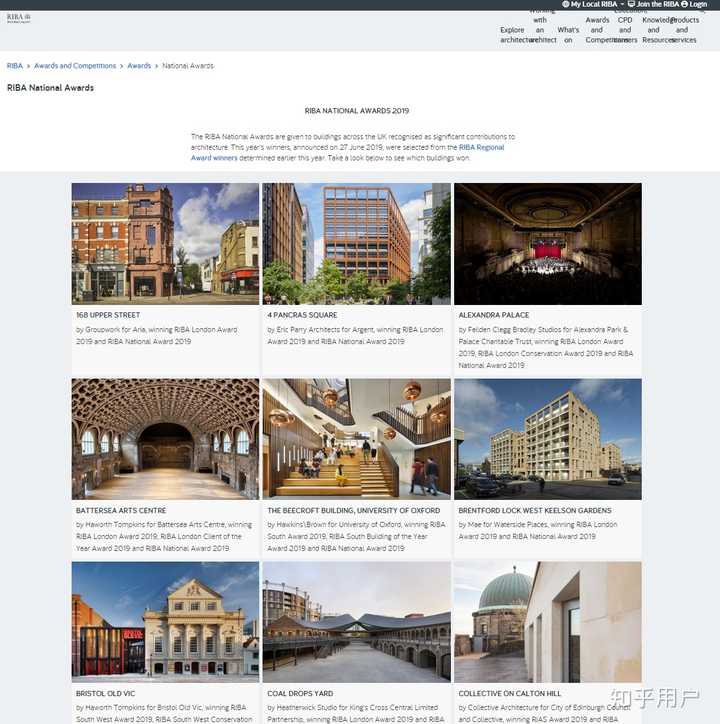Click description starting 'by Collective Architecture'
The height and width of the screenshot is (724, 720).
point(544,713)
